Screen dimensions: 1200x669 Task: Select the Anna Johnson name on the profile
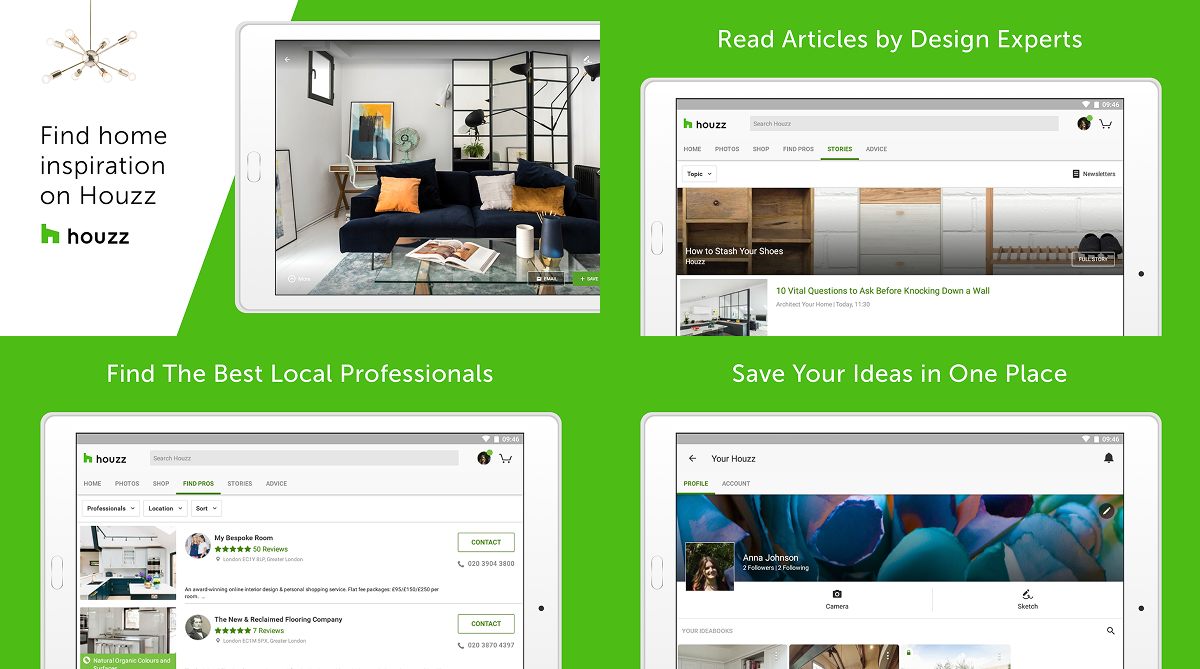771,558
